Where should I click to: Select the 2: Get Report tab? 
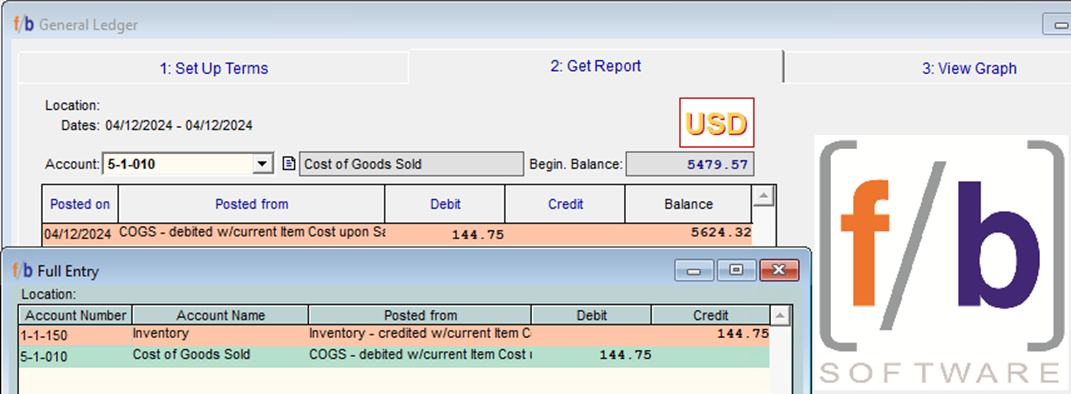pyautogui.click(x=596, y=66)
